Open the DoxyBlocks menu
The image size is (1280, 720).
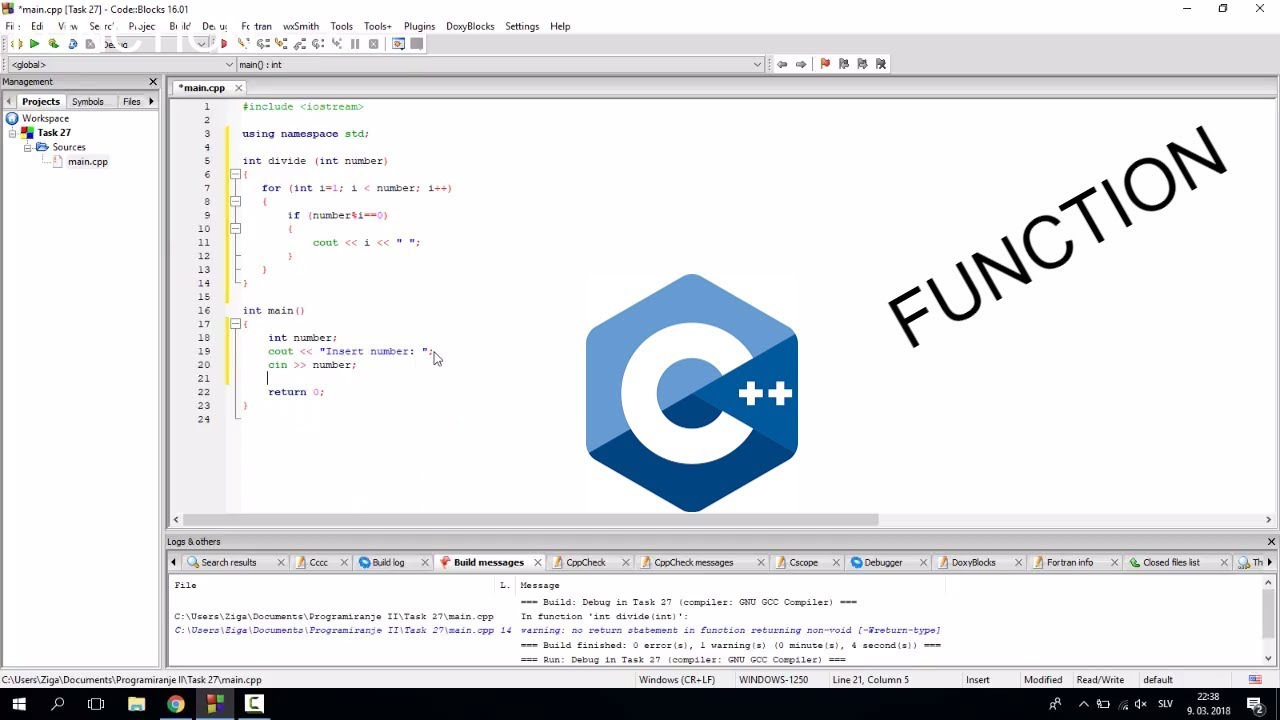pyautogui.click(x=470, y=26)
